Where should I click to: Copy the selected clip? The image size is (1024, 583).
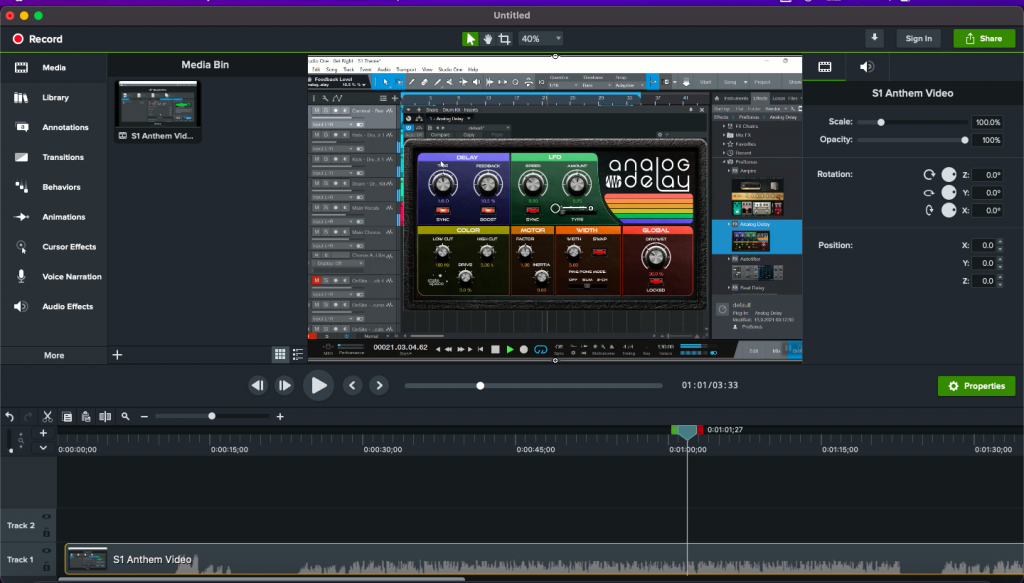tap(67, 417)
